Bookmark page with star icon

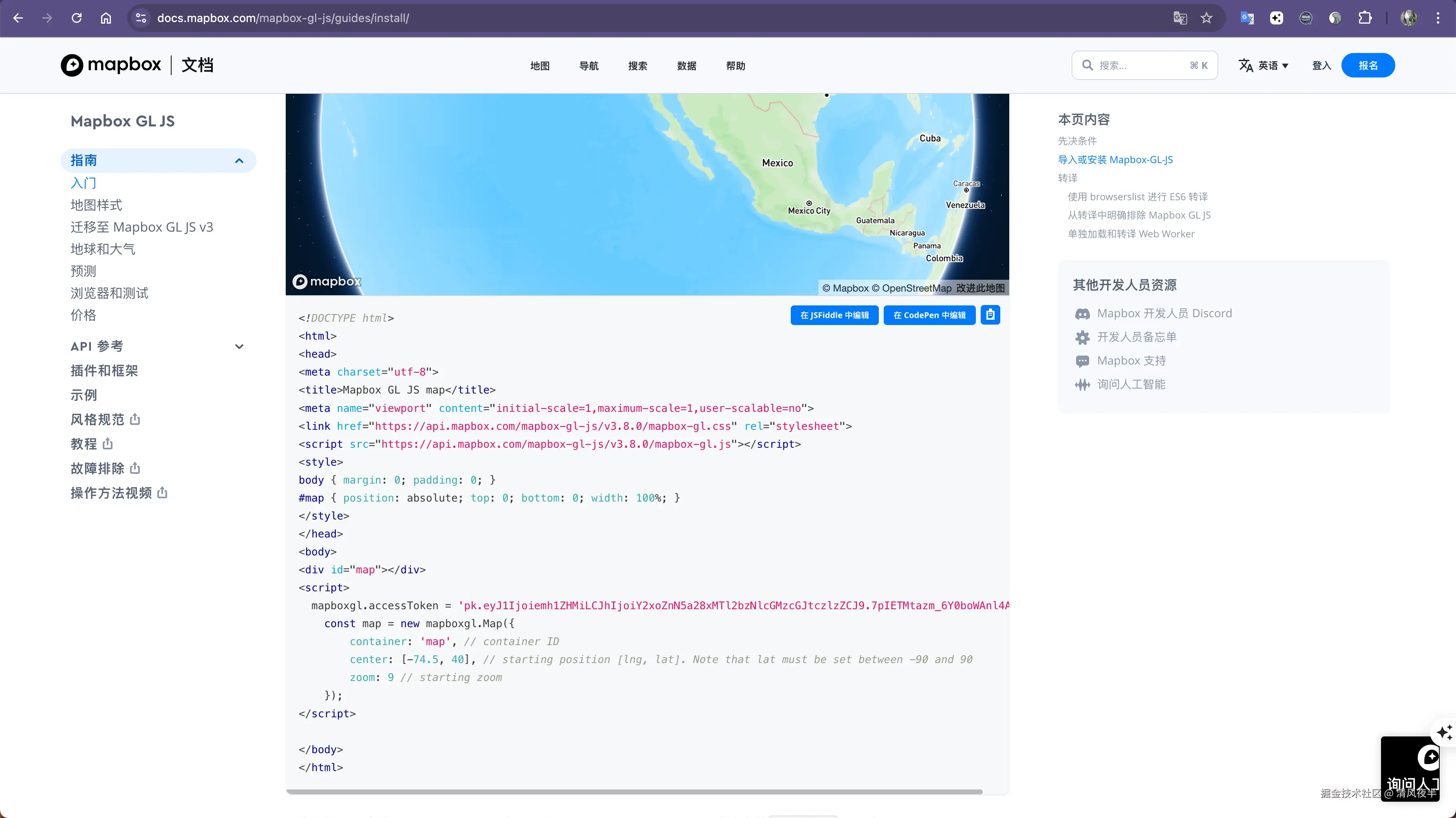click(x=1207, y=18)
